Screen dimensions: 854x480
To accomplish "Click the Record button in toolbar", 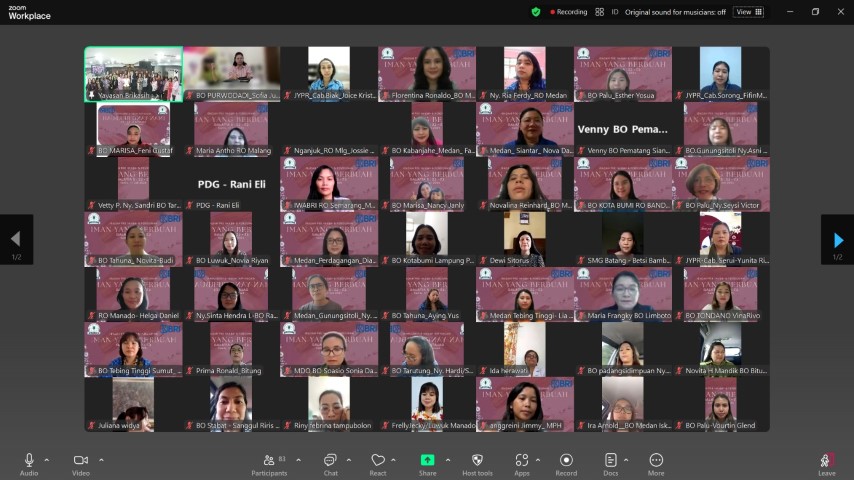I will 566,461.
